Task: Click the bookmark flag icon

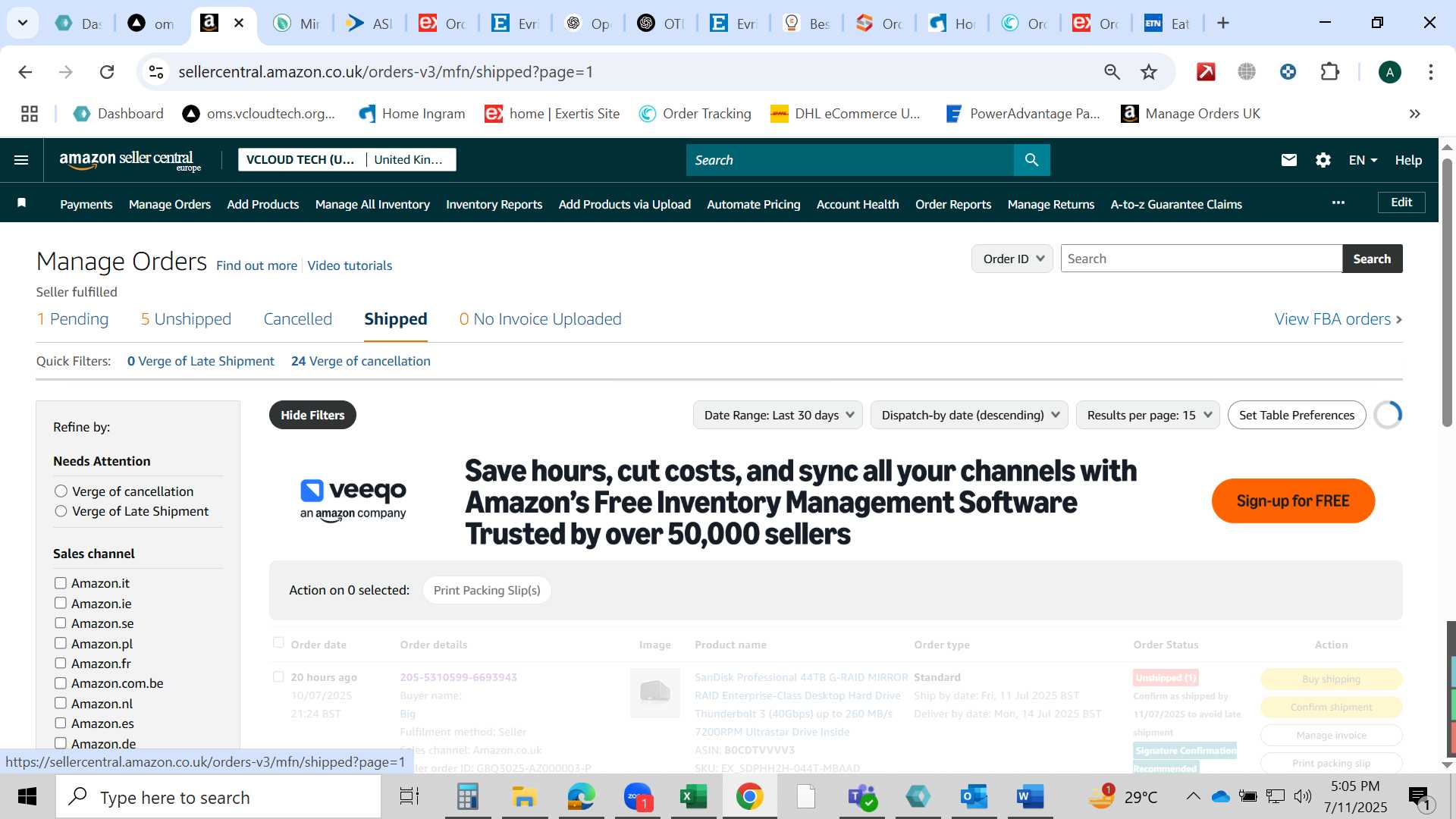Action: point(22,202)
